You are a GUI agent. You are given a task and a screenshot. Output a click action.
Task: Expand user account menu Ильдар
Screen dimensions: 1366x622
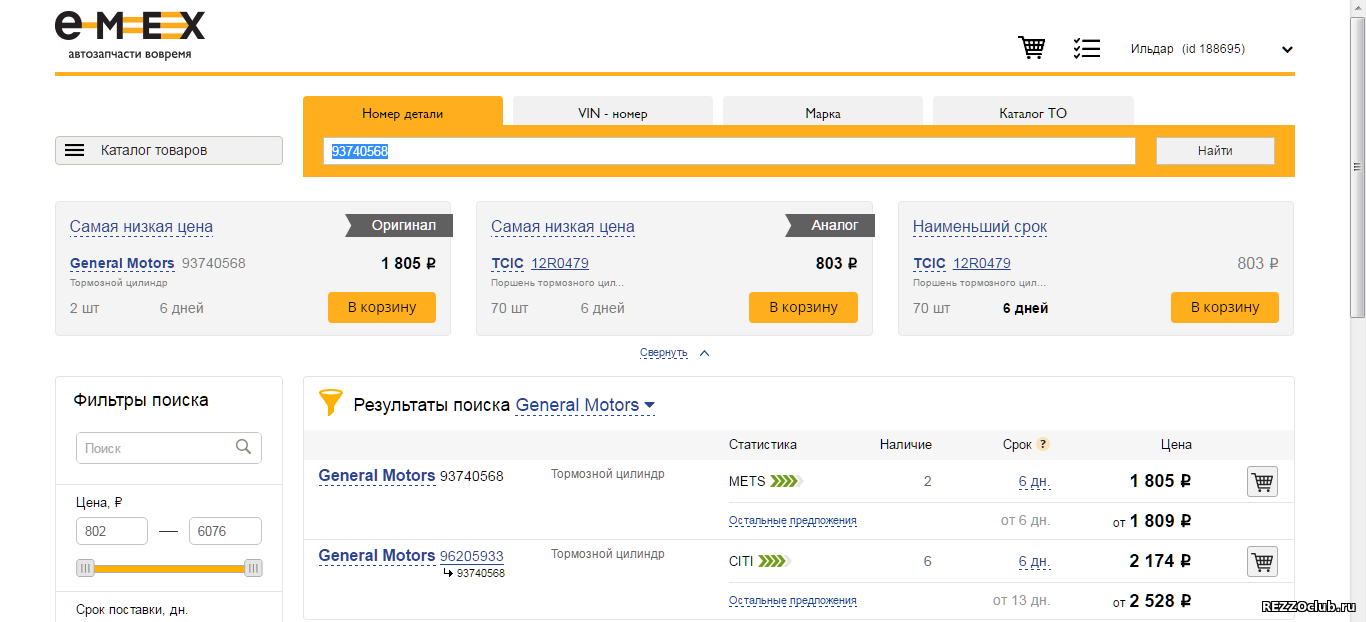(1287, 49)
